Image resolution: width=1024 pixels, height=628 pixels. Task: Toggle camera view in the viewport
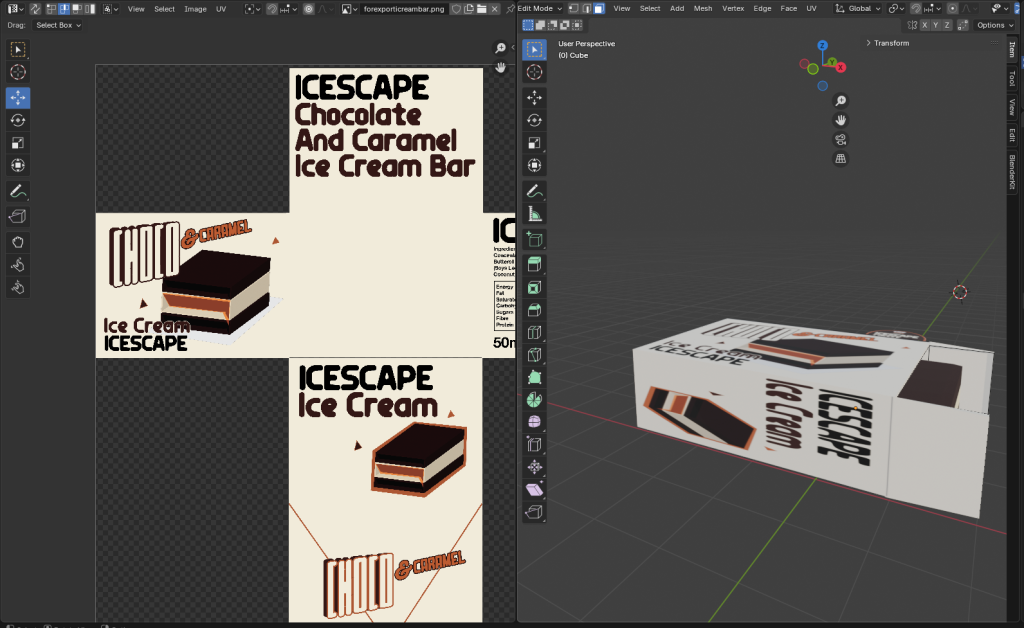[841, 139]
